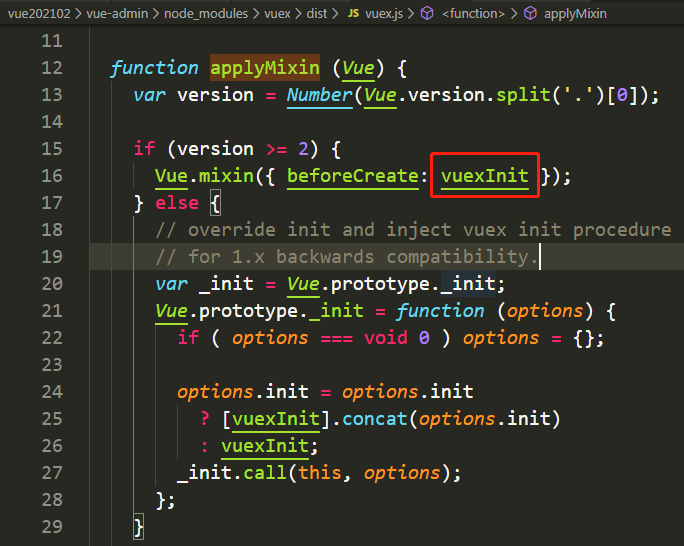This screenshot has height=546, width=684.
Task: Select vuex.js in the breadcrumb
Action: 384,14
